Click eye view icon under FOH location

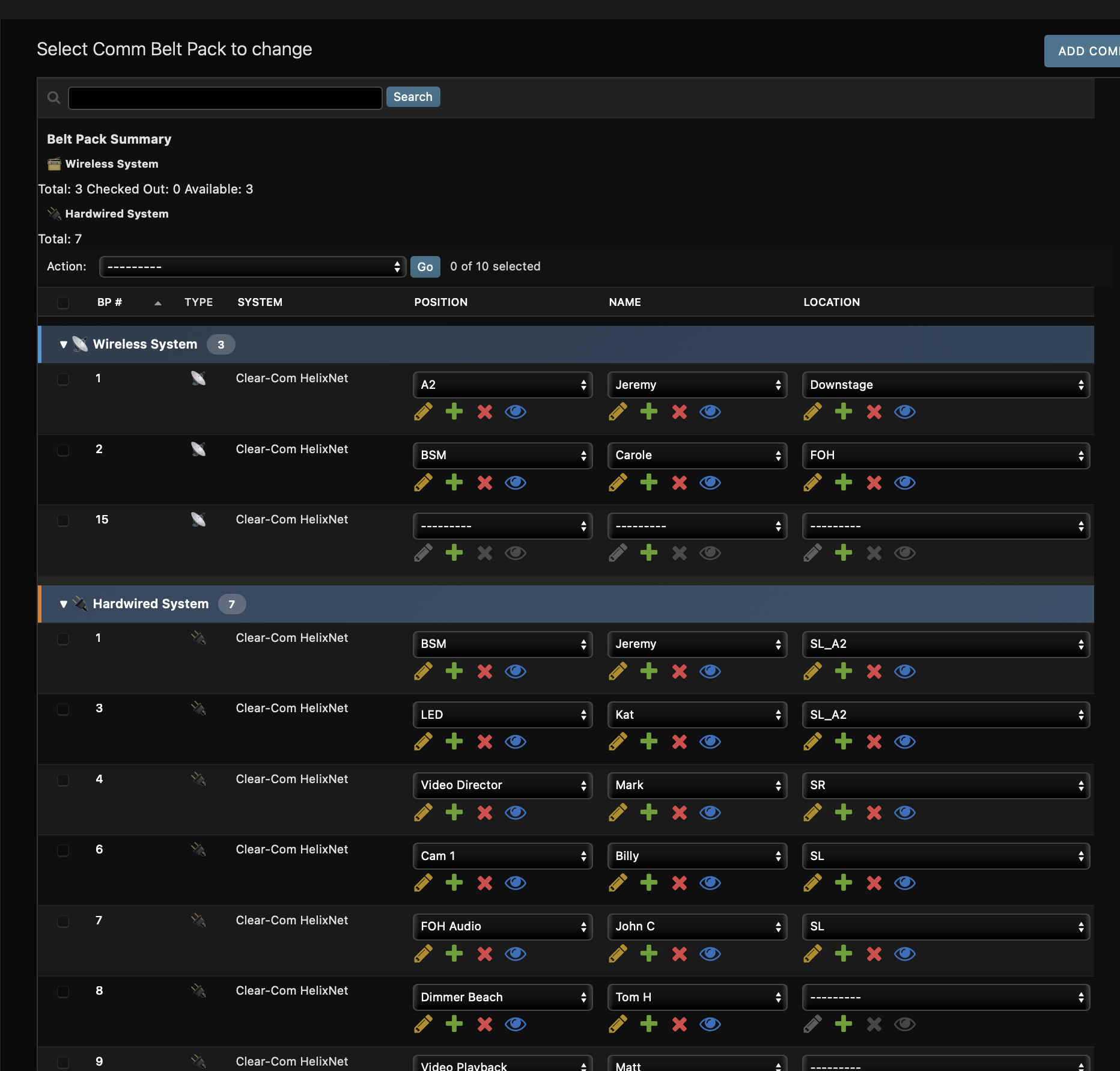pyautogui.click(x=904, y=483)
